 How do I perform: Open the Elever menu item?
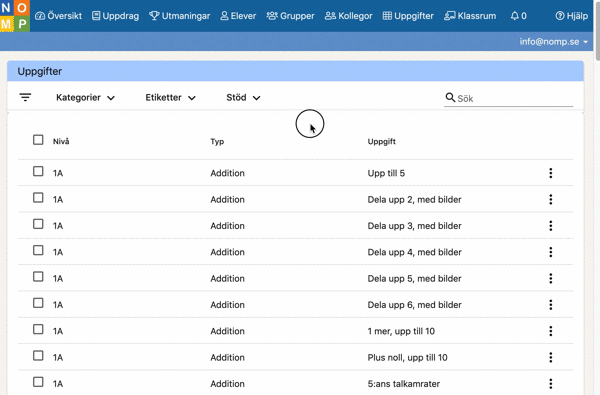click(238, 16)
